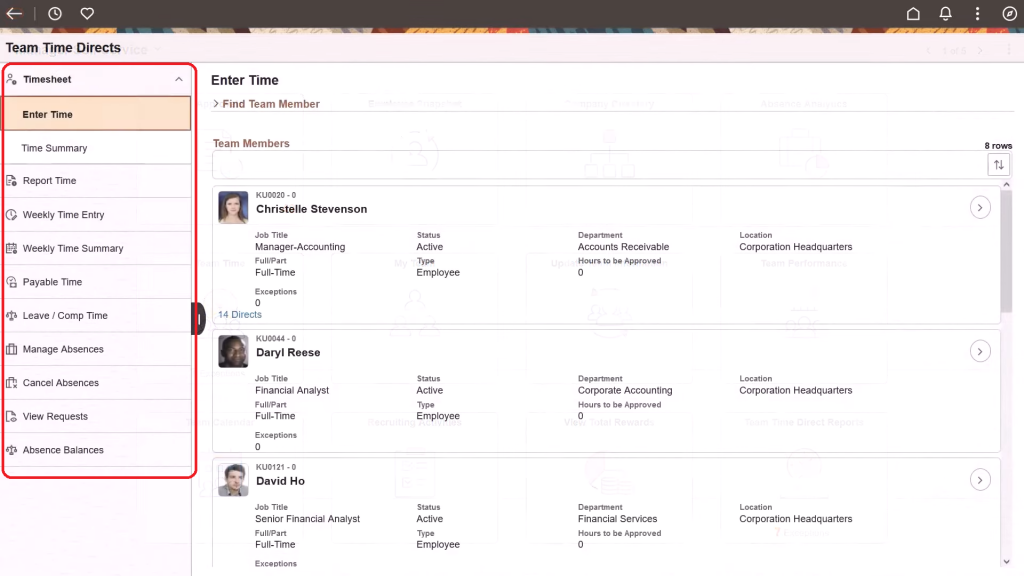The width and height of the screenshot is (1024, 576).
Task: Open the three-dot Actions menu
Action: [x=977, y=13]
